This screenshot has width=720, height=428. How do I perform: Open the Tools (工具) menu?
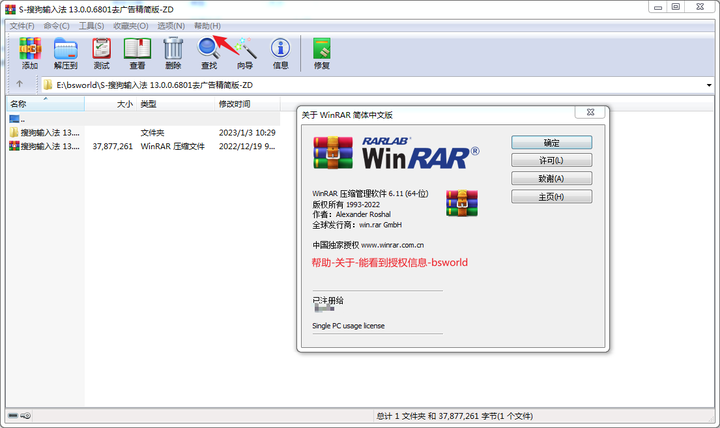91,26
